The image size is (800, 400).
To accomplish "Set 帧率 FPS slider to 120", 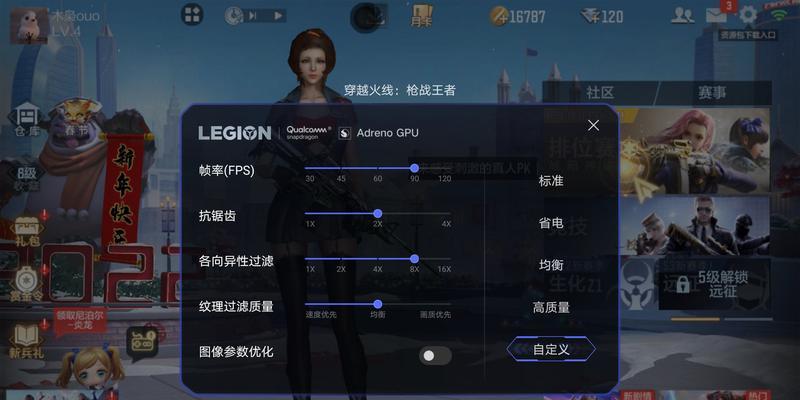I will click(x=444, y=168).
